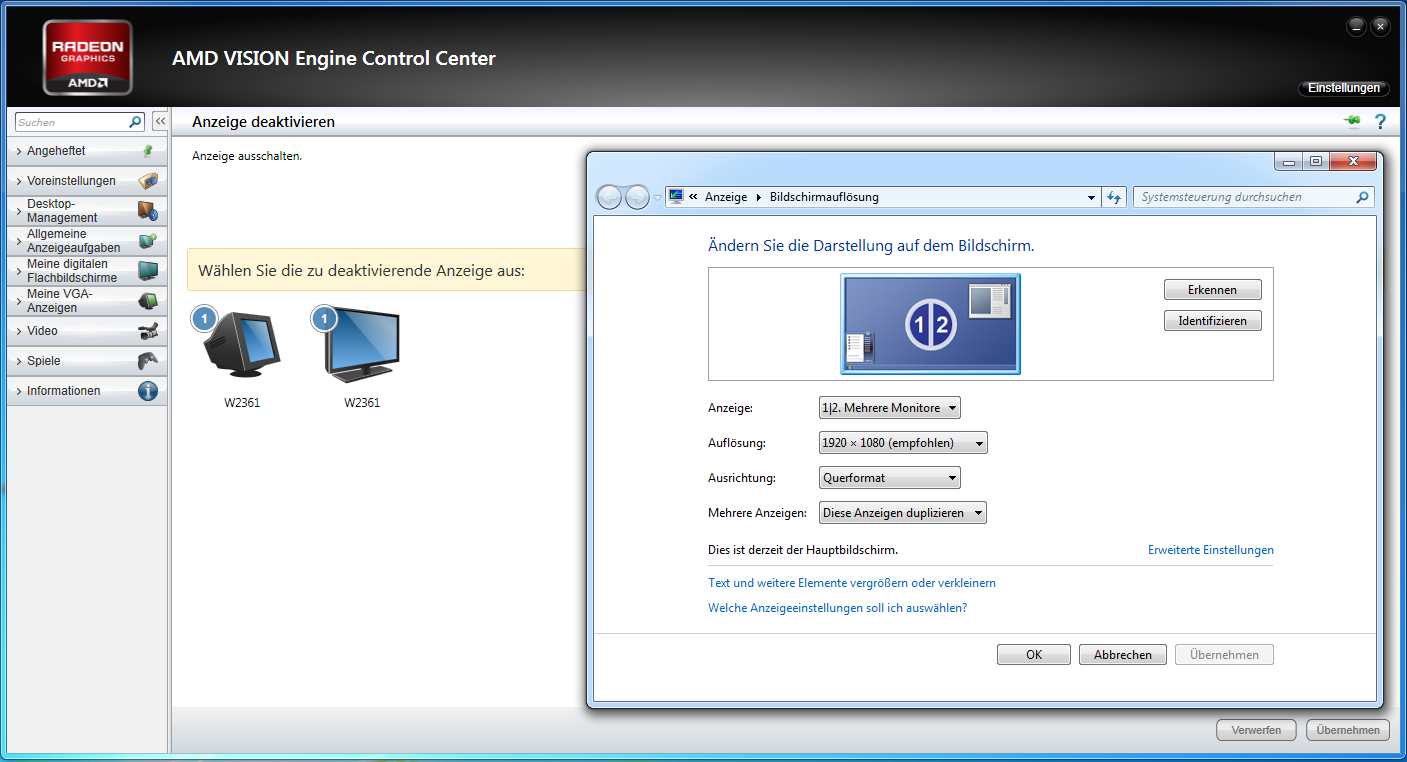Expand the Angeheftet section
Viewport: 1407px width, 762px height.
pos(86,151)
